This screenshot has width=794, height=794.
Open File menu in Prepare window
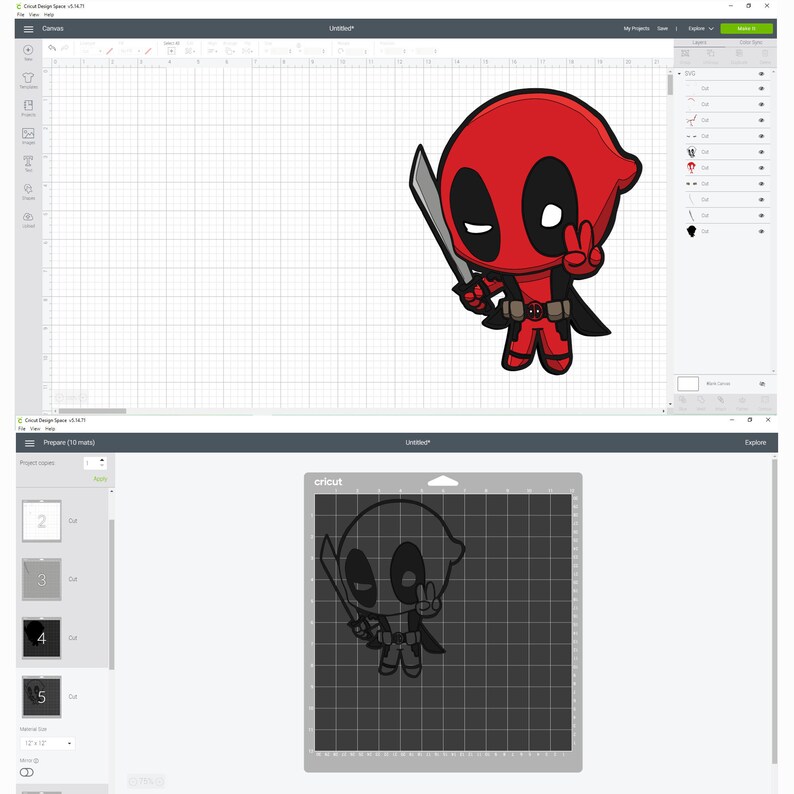point(22,429)
